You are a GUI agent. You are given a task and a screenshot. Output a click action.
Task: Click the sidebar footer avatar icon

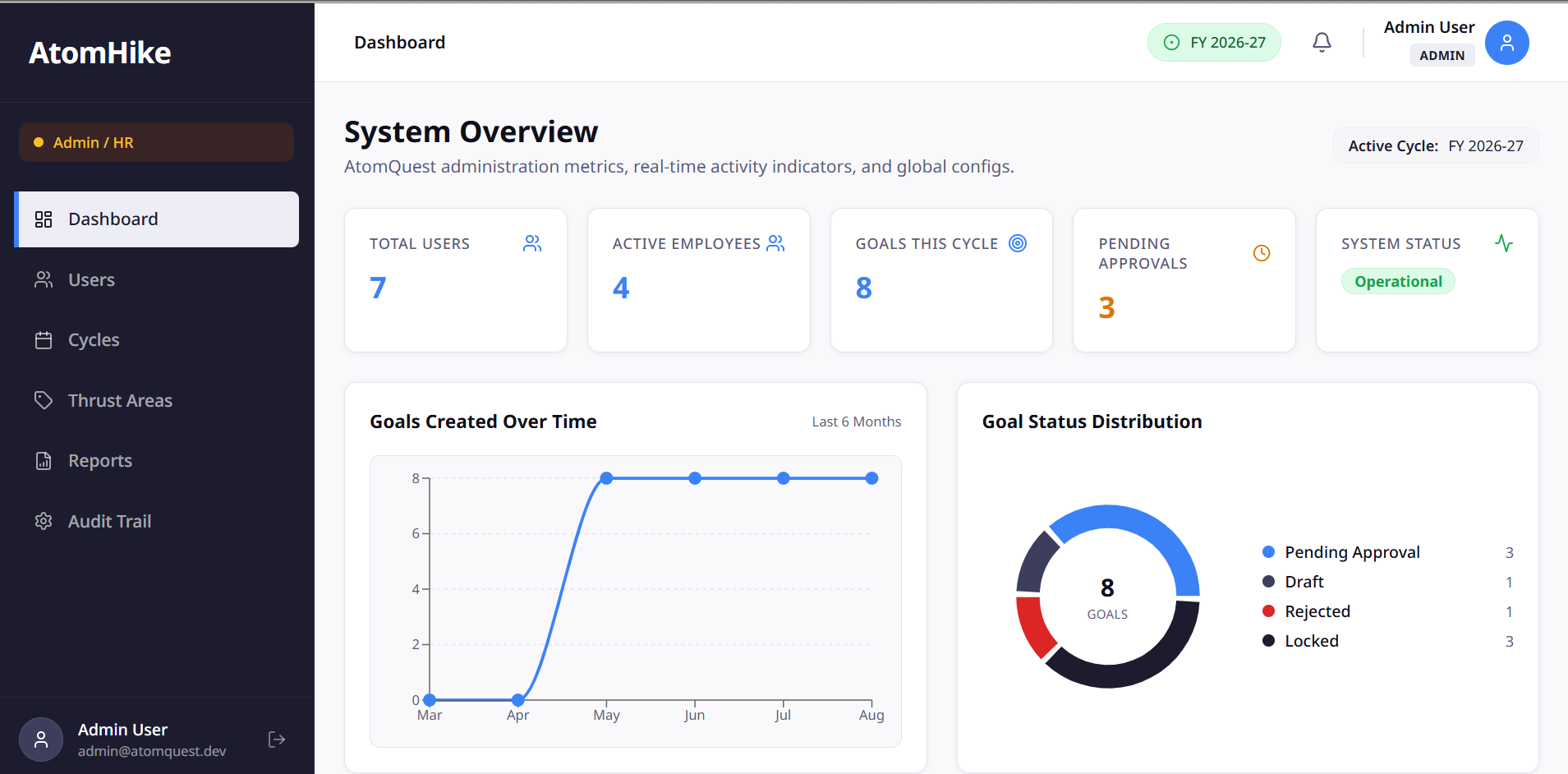[x=41, y=739]
